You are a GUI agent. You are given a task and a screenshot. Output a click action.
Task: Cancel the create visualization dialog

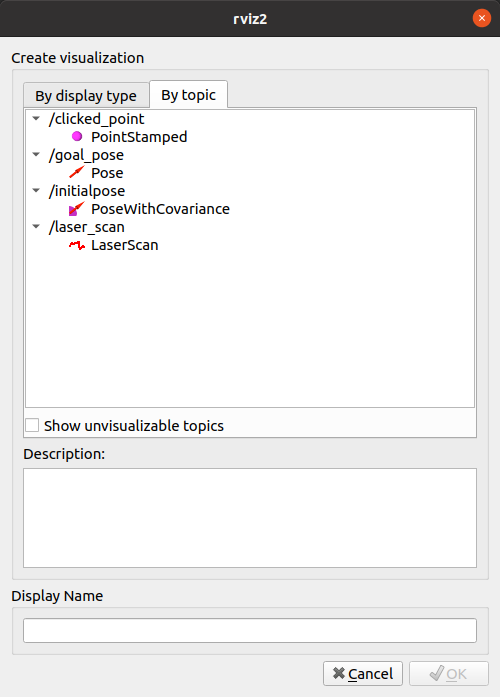tap(363, 673)
